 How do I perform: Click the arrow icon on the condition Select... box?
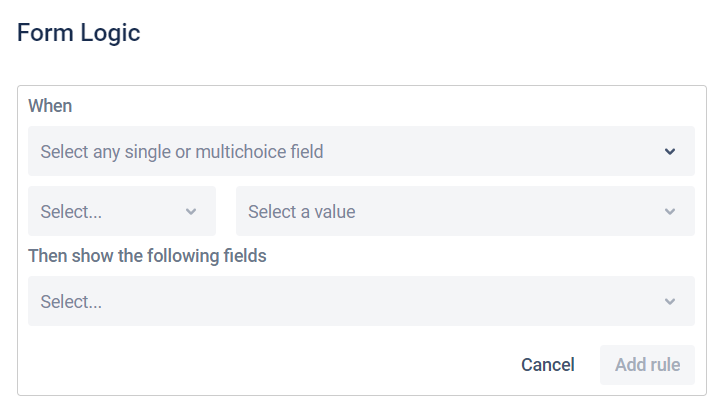click(191, 212)
